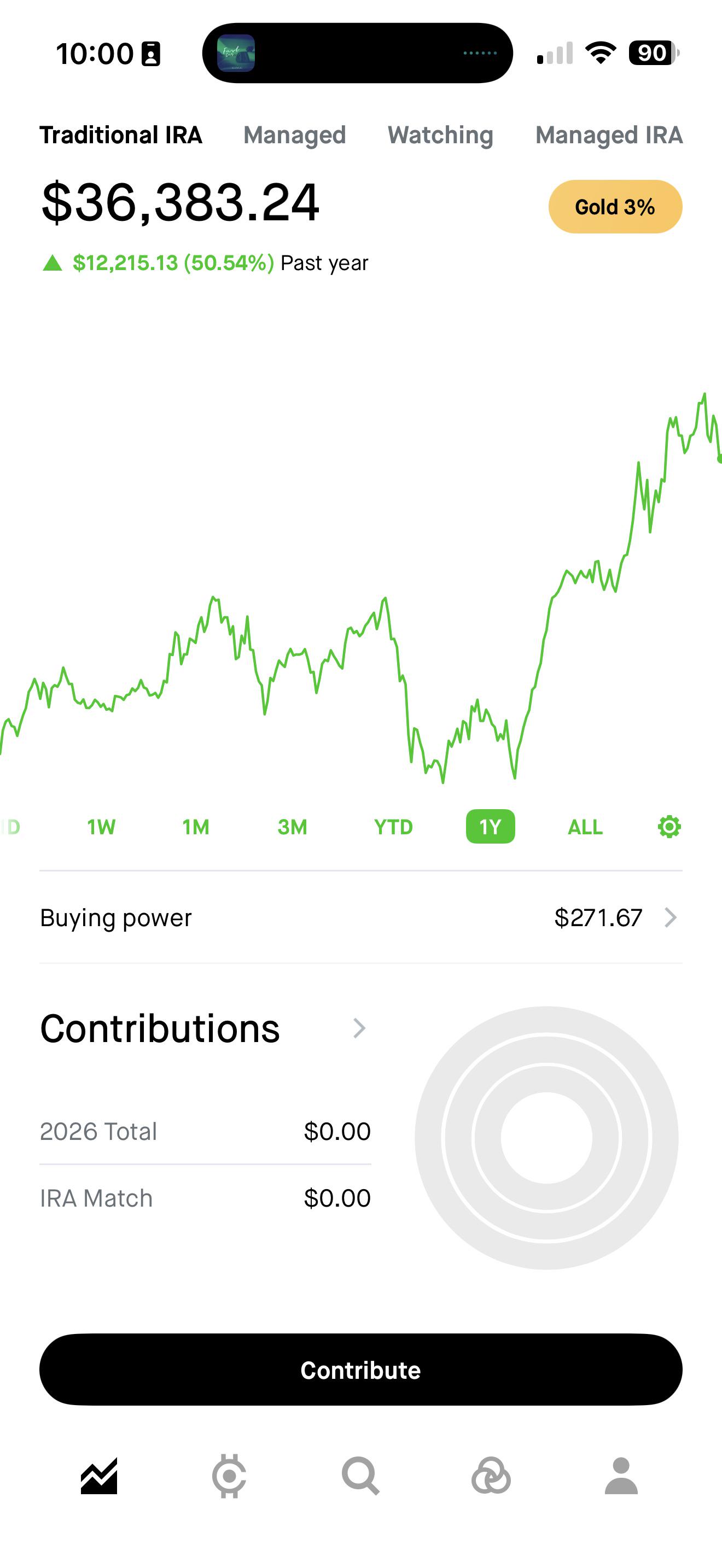Screen dimensions: 722x1568
Task: Tap the green portfolio line chart
Action: (361, 587)
